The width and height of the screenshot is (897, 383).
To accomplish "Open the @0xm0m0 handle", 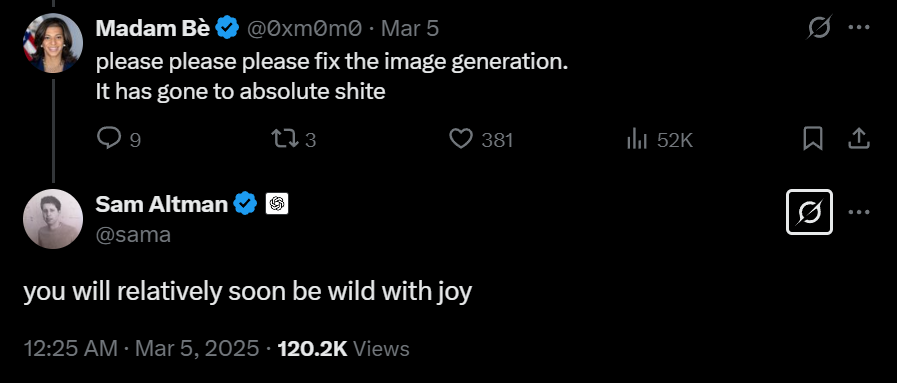I will click(304, 28).
